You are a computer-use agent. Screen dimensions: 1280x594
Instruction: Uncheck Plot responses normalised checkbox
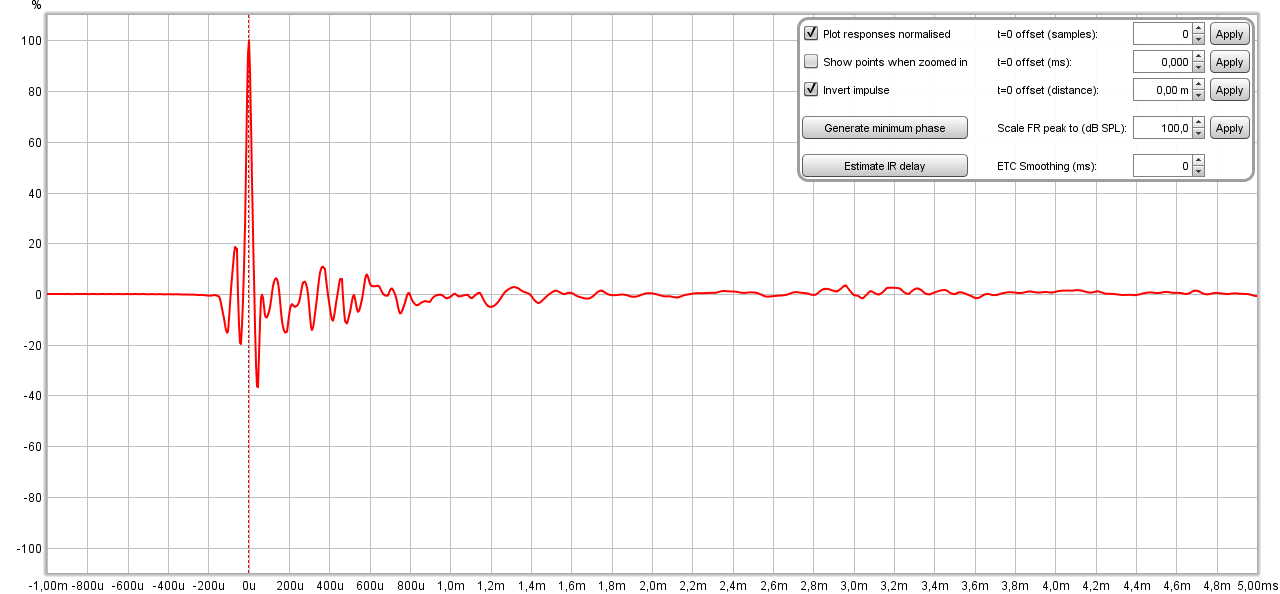click(x=811, y=34)
